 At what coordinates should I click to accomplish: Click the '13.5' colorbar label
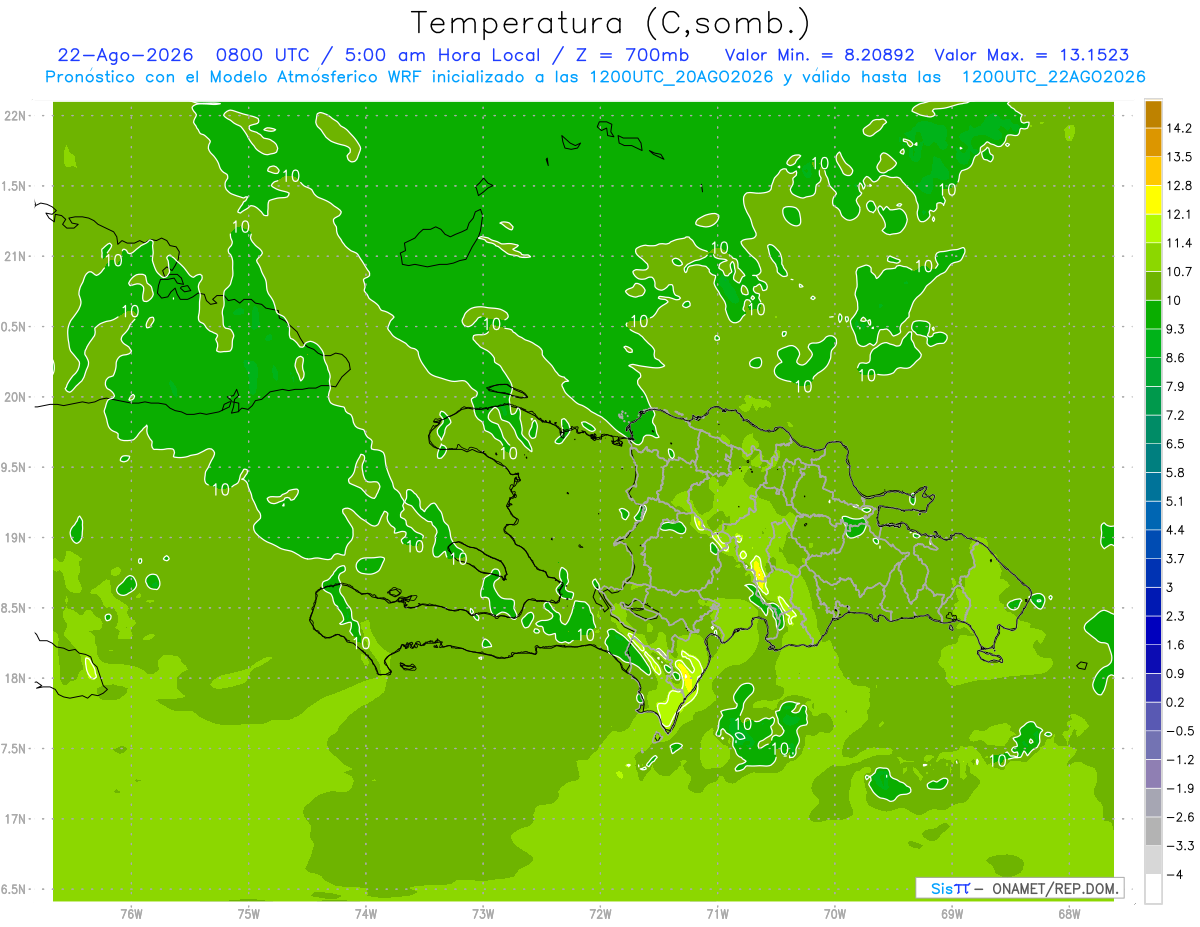tap(1180, 157)
